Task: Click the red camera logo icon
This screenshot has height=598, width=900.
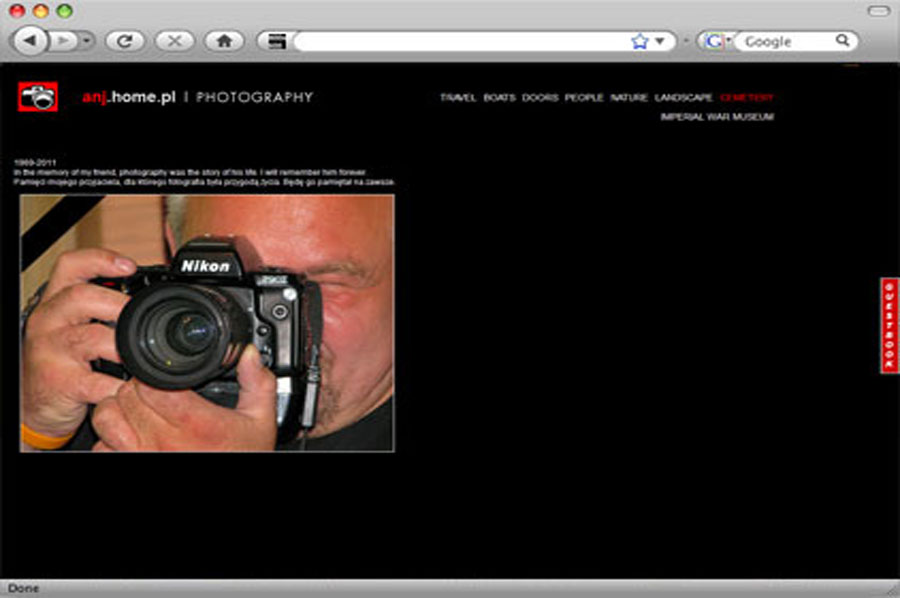Action: 38,97
